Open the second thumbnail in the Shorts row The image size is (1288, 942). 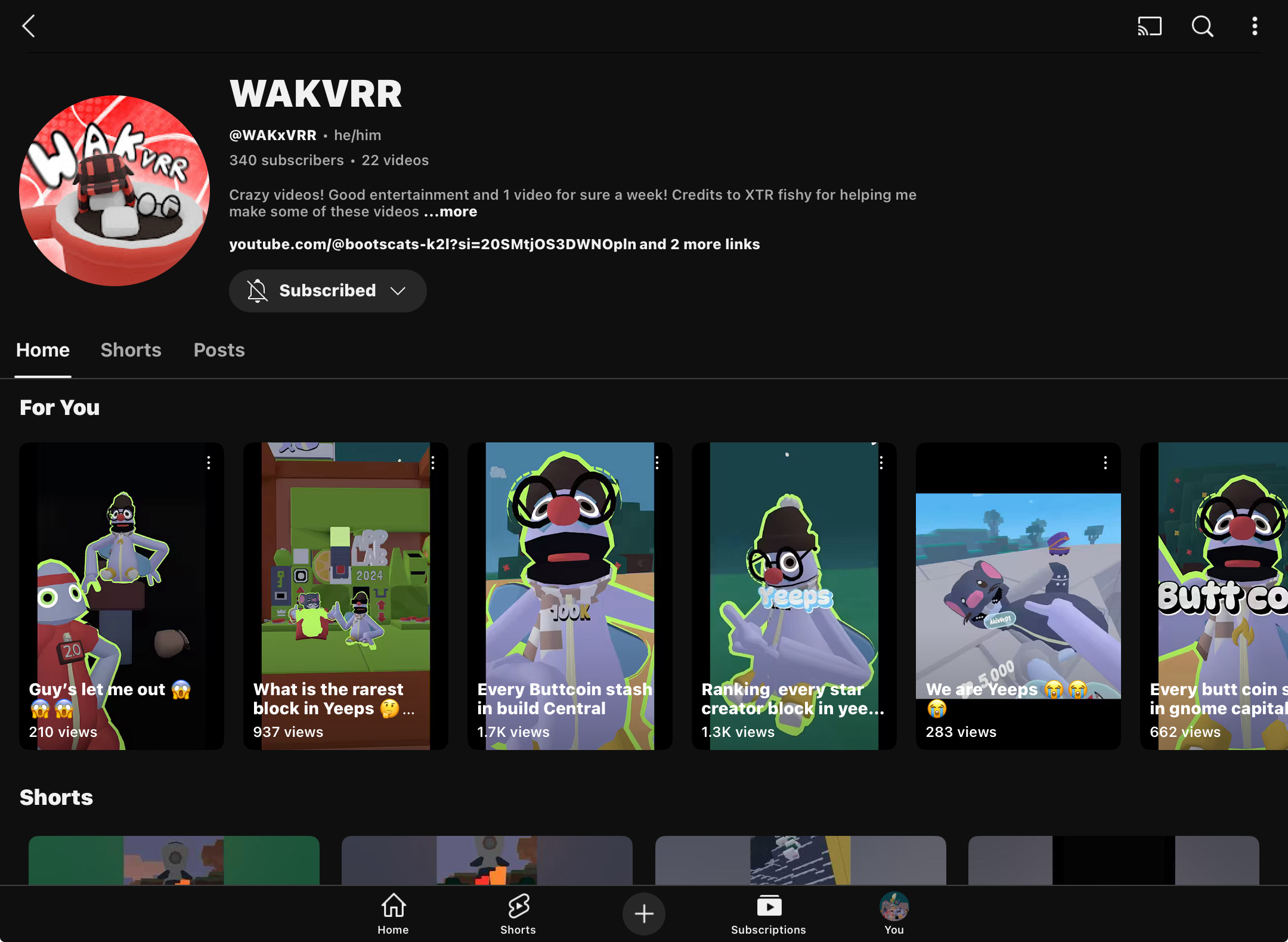click(x=487, y=860)
